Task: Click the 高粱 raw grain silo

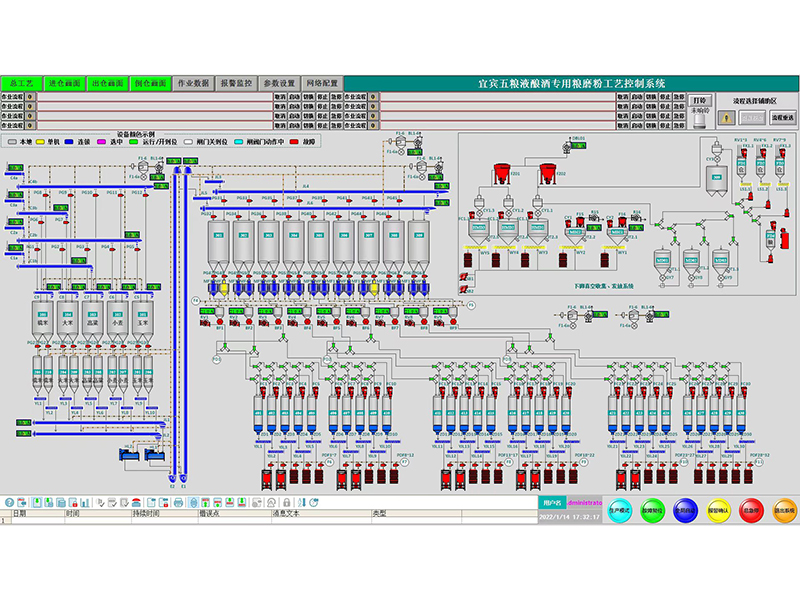Action: [92, 320]
